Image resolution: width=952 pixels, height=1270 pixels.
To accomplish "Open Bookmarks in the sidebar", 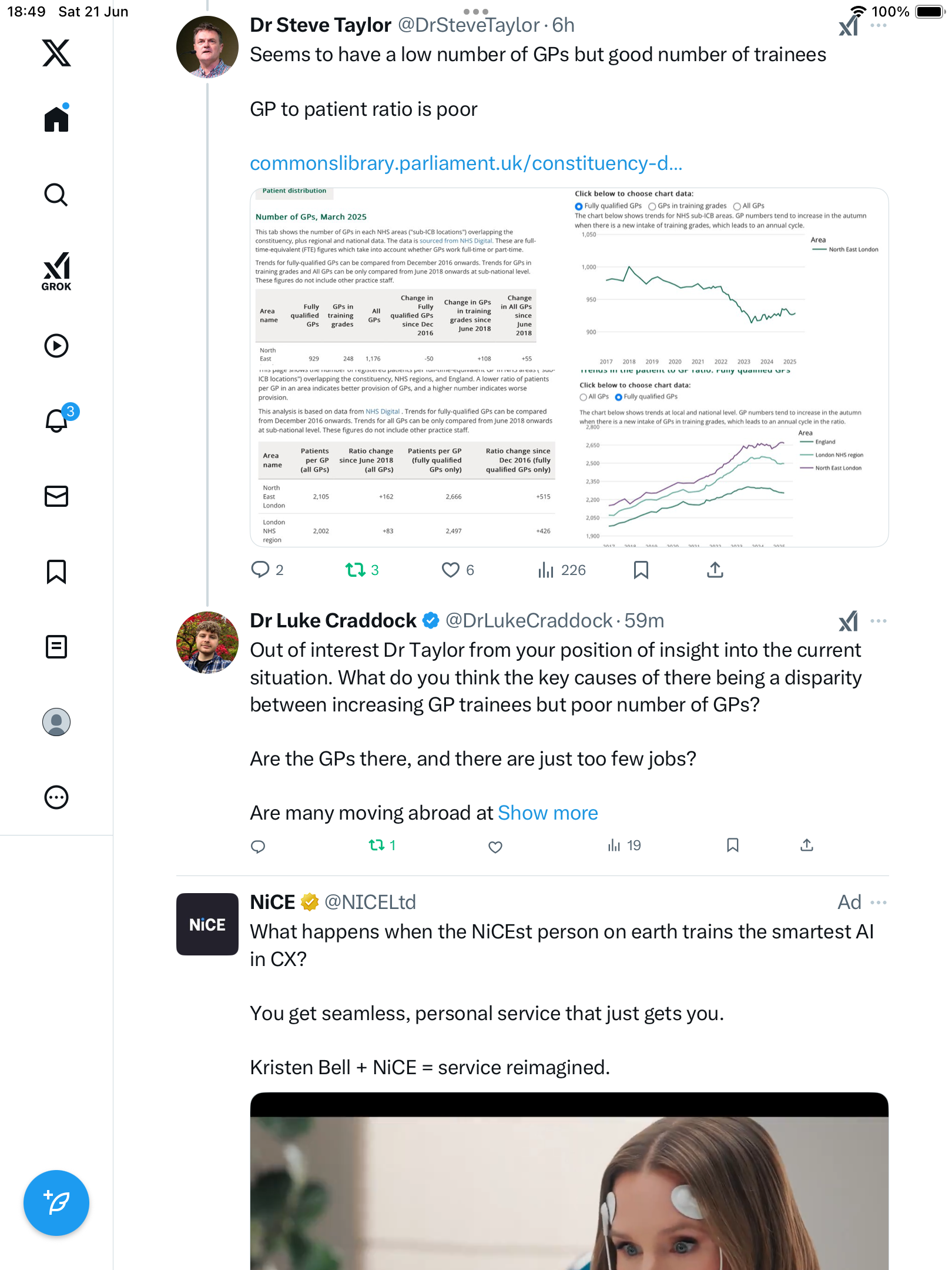I will click(x=56, y=571).
